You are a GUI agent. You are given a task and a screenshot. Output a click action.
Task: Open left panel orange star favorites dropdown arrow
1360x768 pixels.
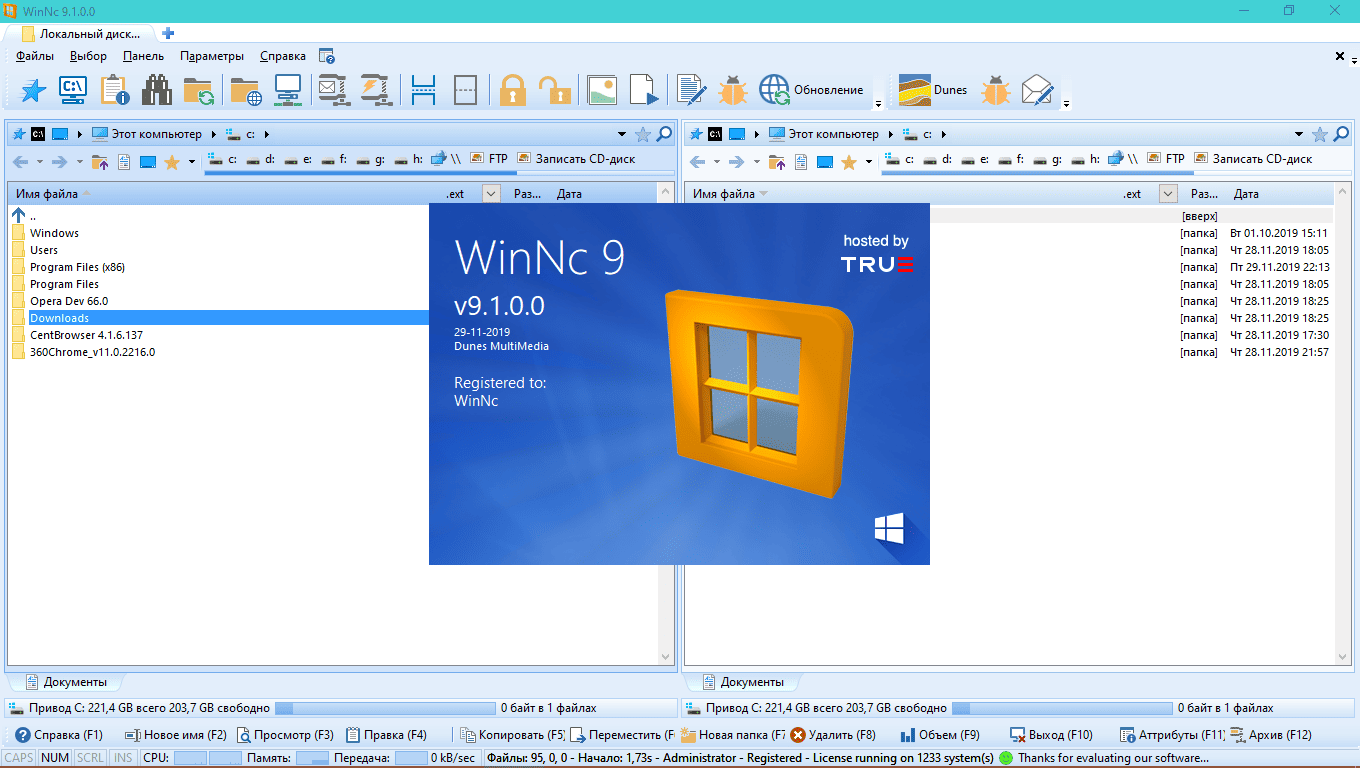point(192,161)
